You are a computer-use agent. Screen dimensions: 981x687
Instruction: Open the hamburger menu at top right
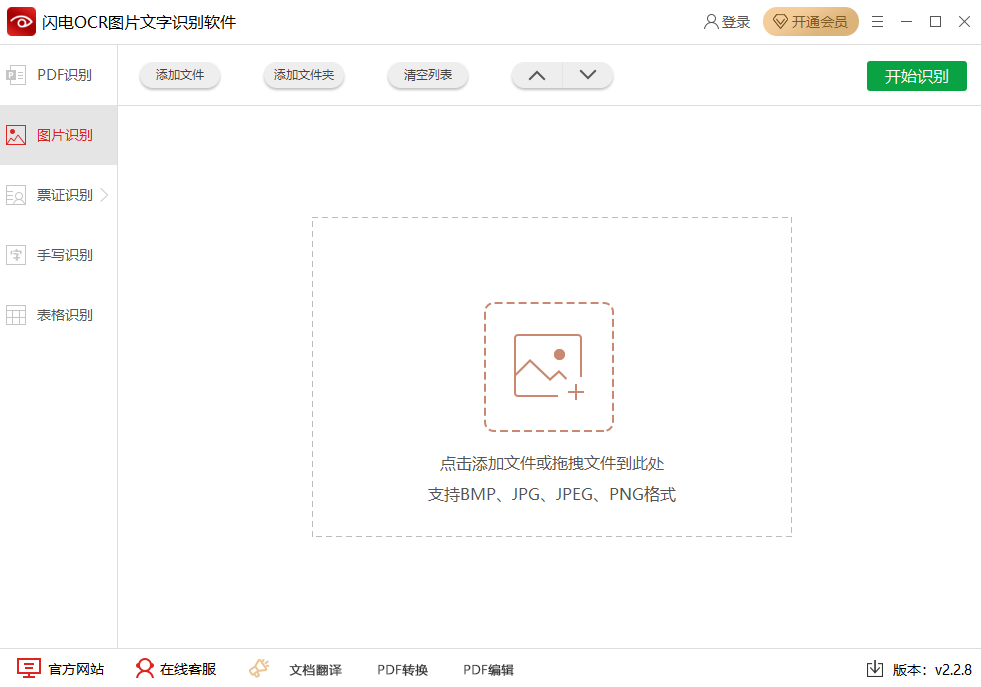[877, 20]
